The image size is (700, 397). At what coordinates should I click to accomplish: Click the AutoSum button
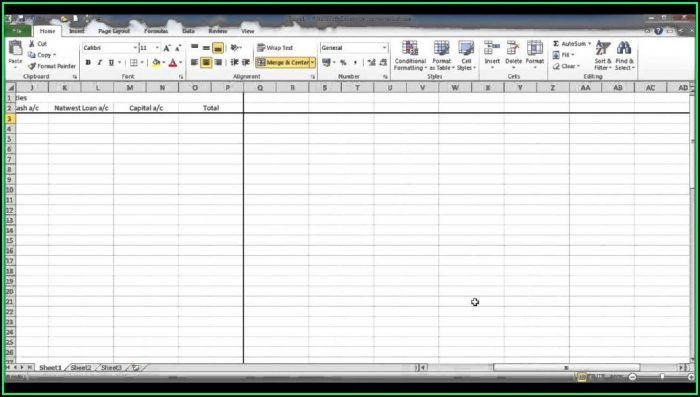[x=569, y=44]
